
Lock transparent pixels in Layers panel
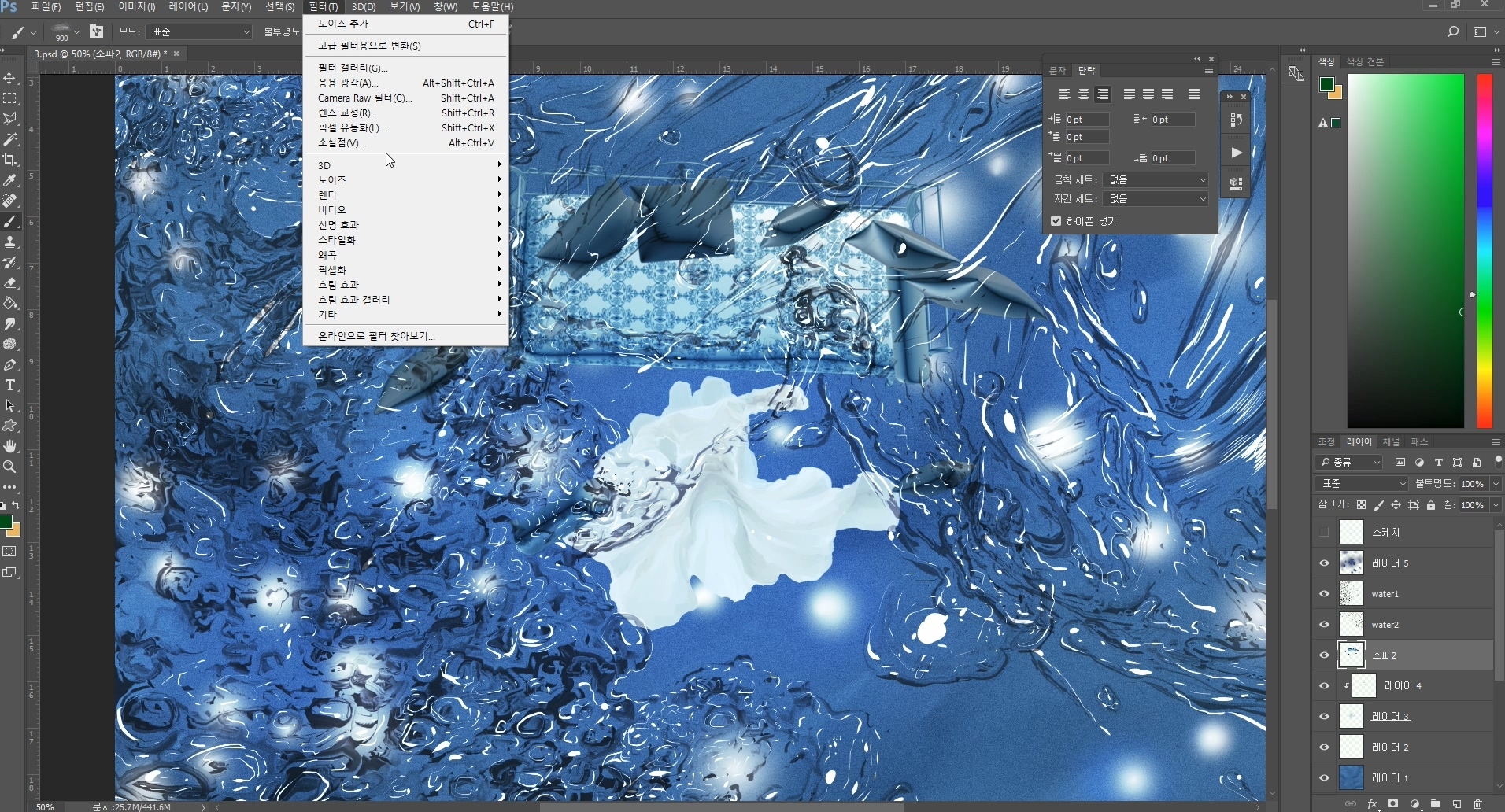[1361, 505]
